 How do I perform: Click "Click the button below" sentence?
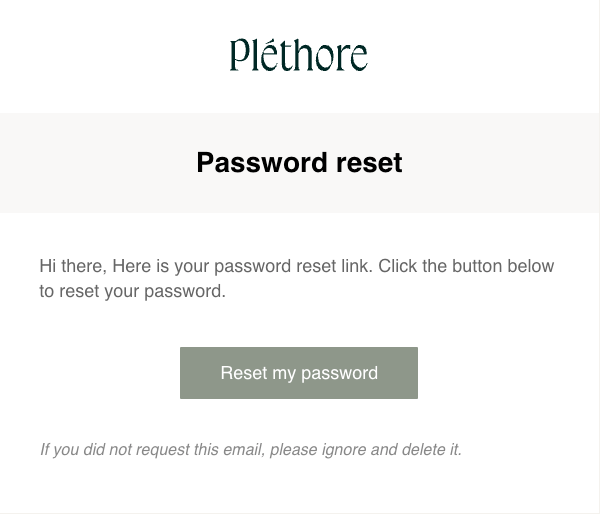coord(466,266)
